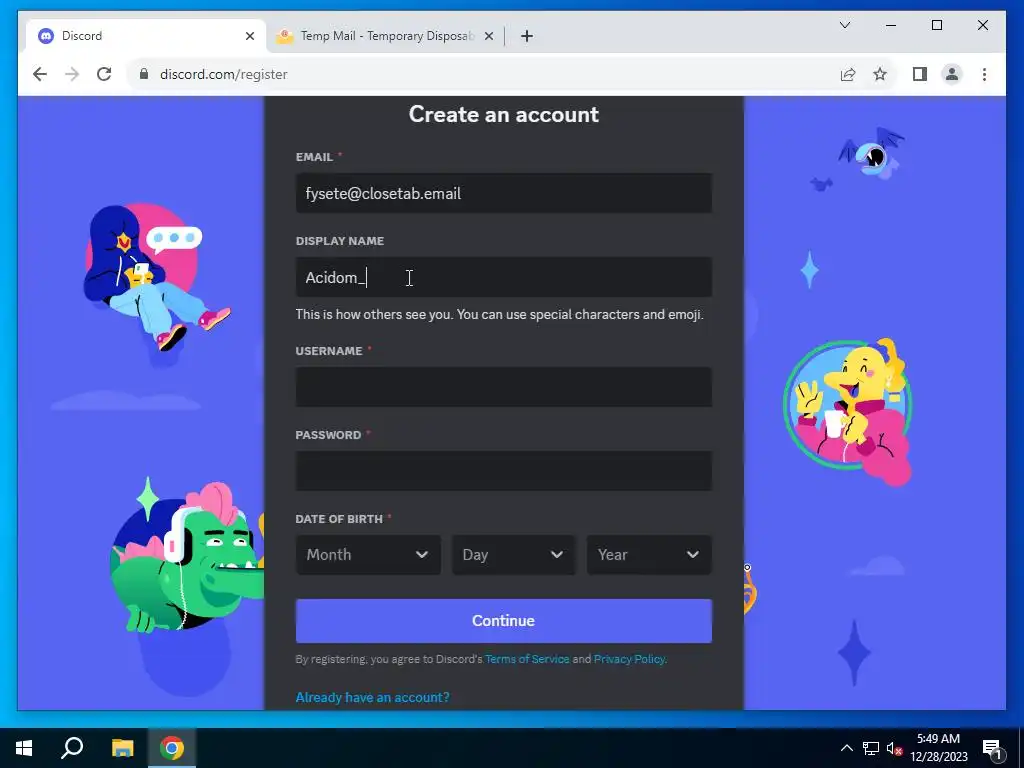The height and width of the screenshot is (768, 1024).
Task: Open the taskbar clock and date
Action: [x=939, y=748]
